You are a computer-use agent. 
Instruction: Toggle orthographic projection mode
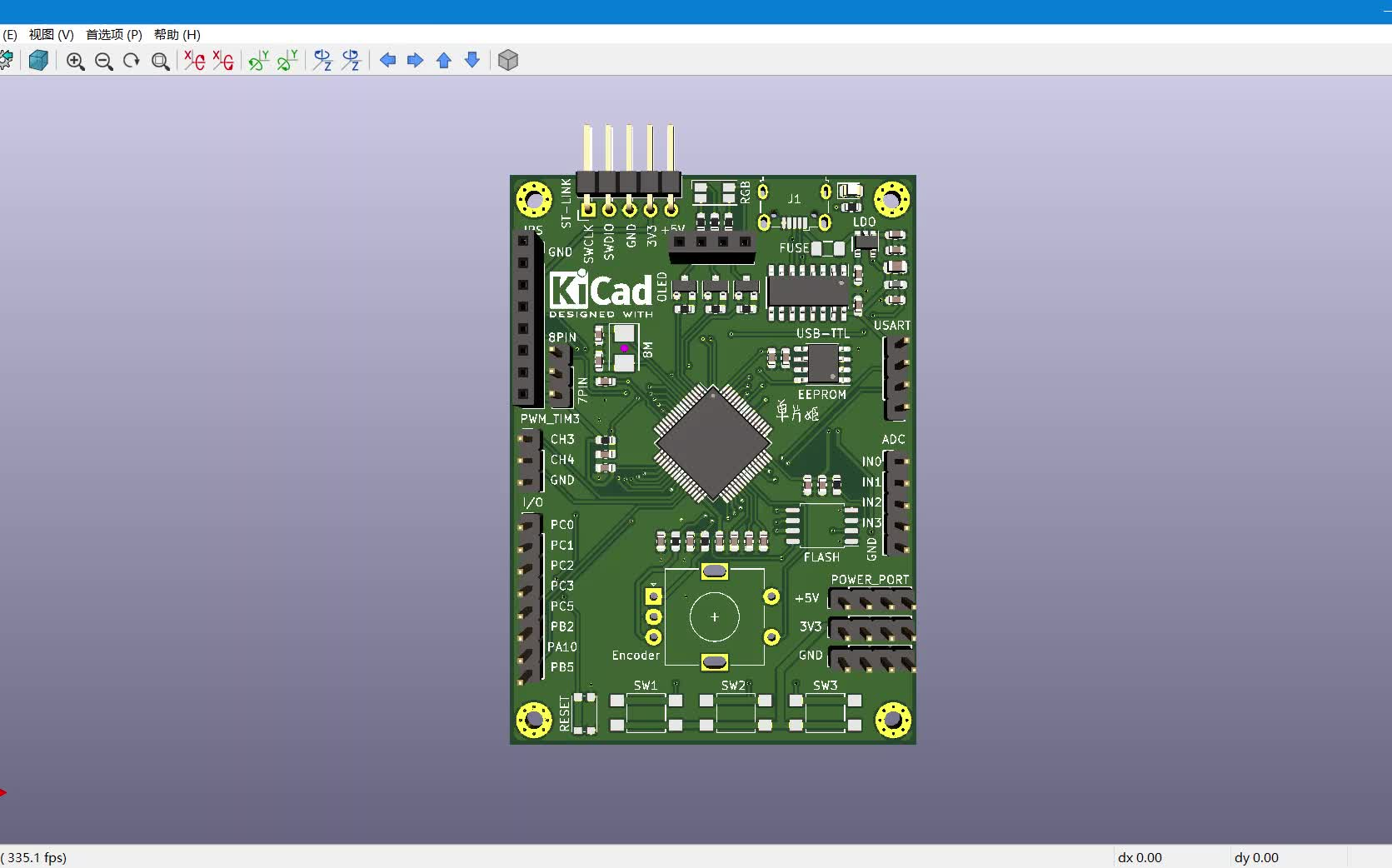507,61
